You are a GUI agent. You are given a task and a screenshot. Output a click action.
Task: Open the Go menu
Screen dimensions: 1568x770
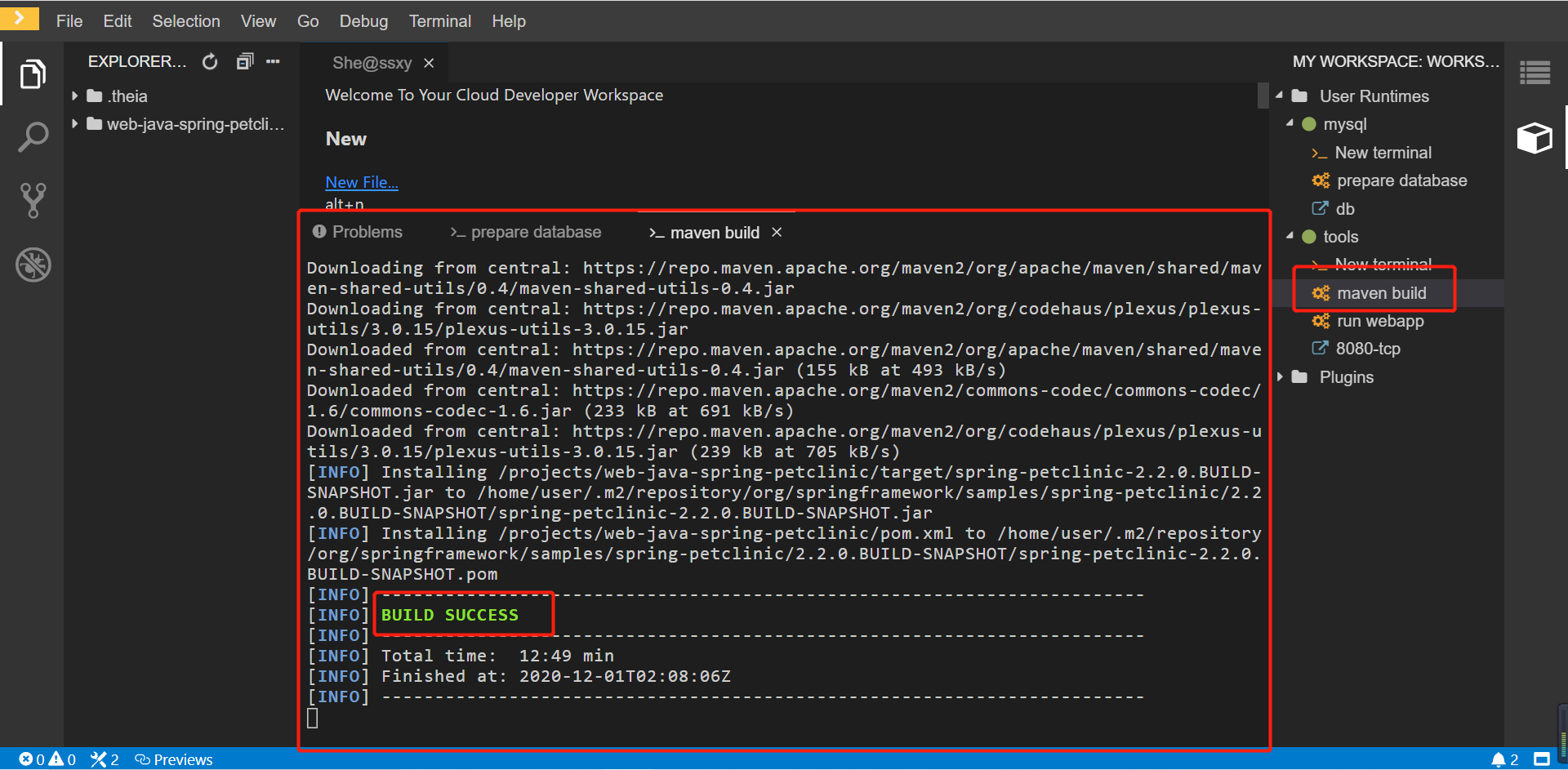pyautogui.click(x=308, y=21)
